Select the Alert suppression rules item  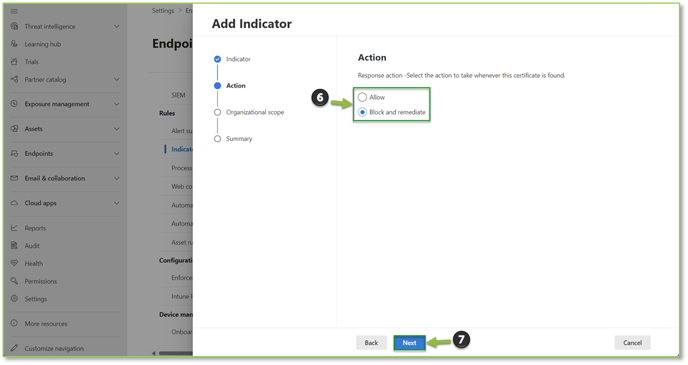[x=182, y=131]
